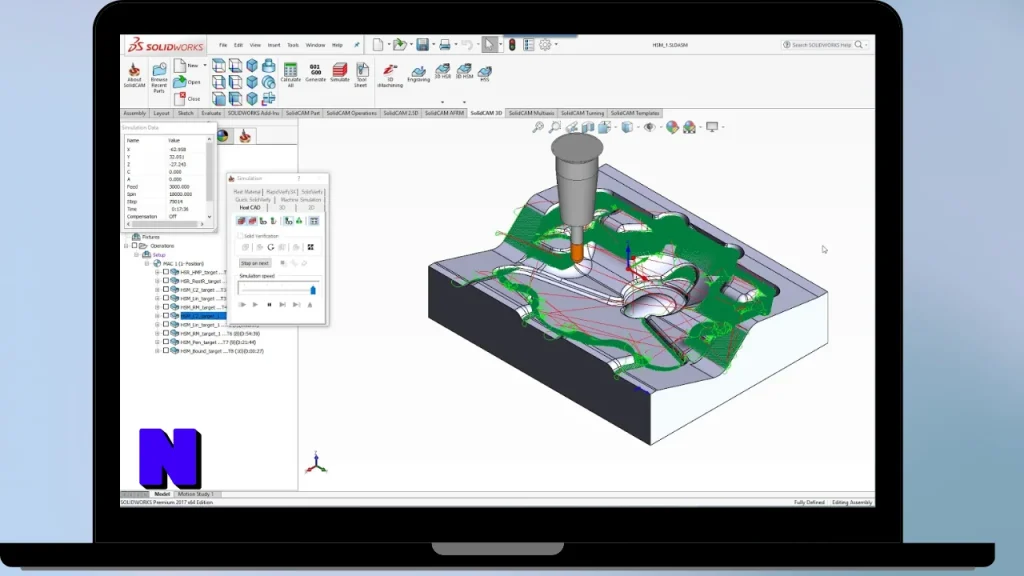Click Close button in ribbon
Screen dimensions: 1024x576
point(187,99)
